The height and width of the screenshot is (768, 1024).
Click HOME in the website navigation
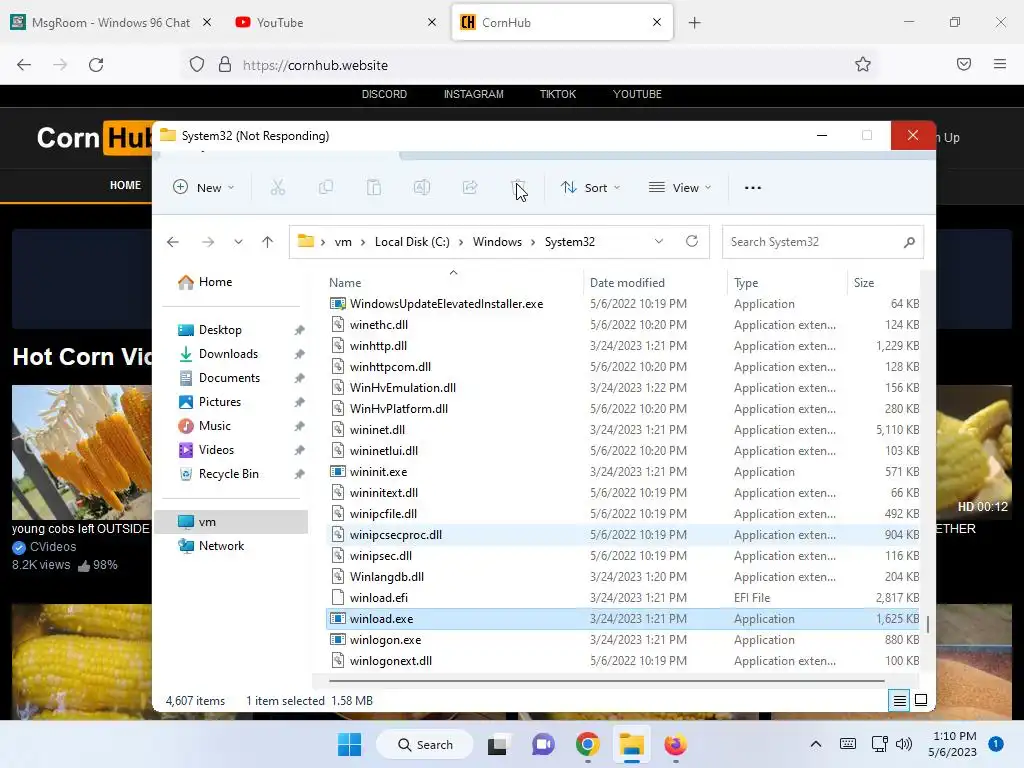point(125,185)
